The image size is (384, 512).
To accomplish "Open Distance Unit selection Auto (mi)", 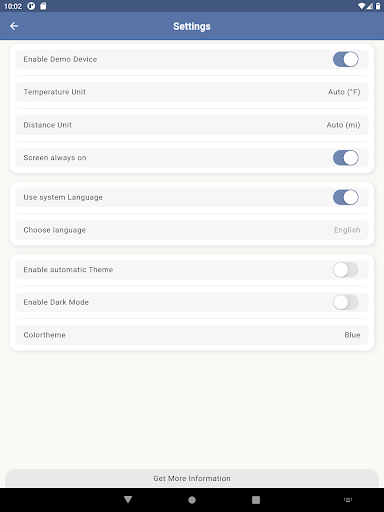I will [192, 125].
